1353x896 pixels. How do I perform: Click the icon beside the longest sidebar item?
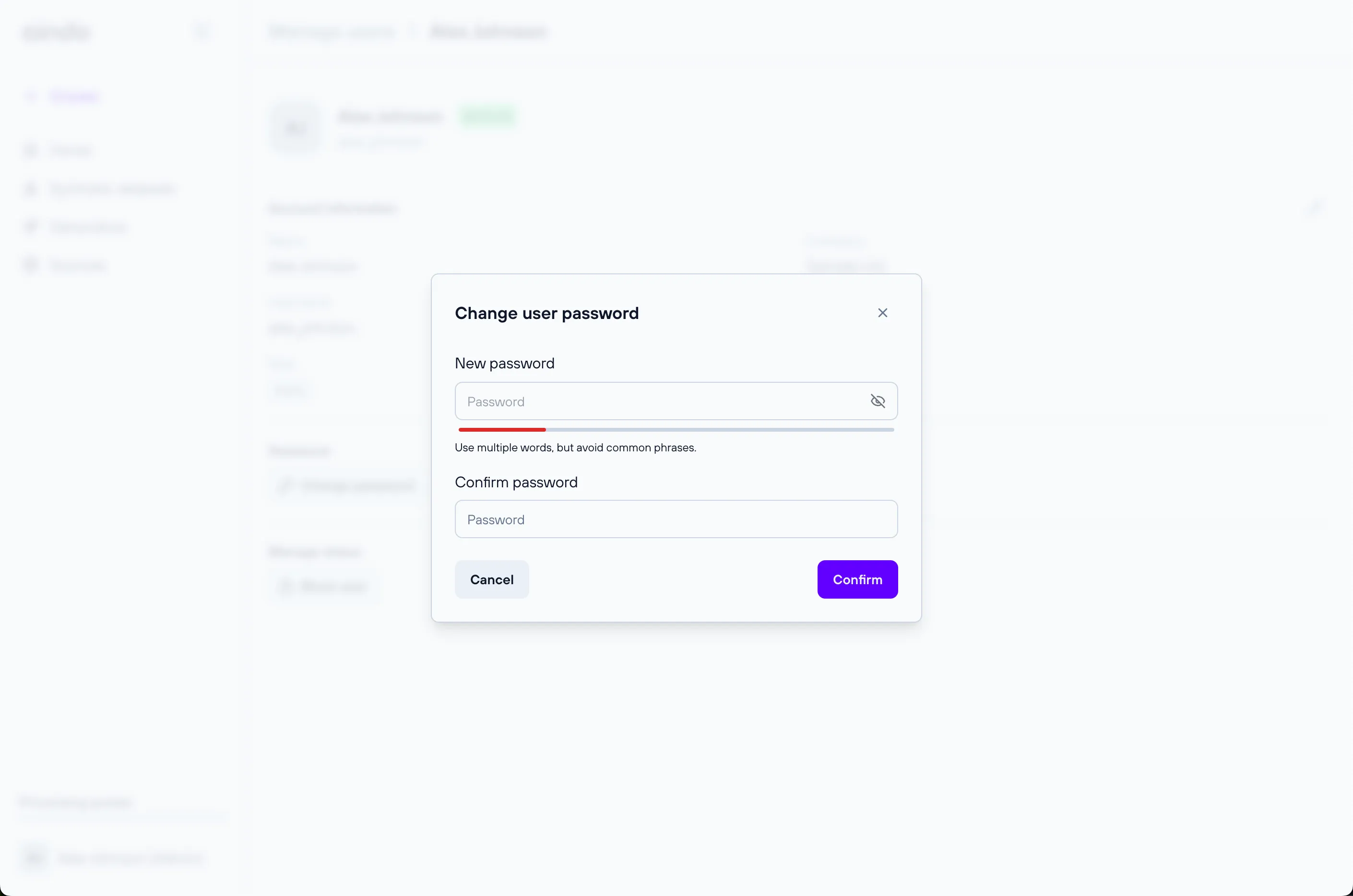point(31,189)
